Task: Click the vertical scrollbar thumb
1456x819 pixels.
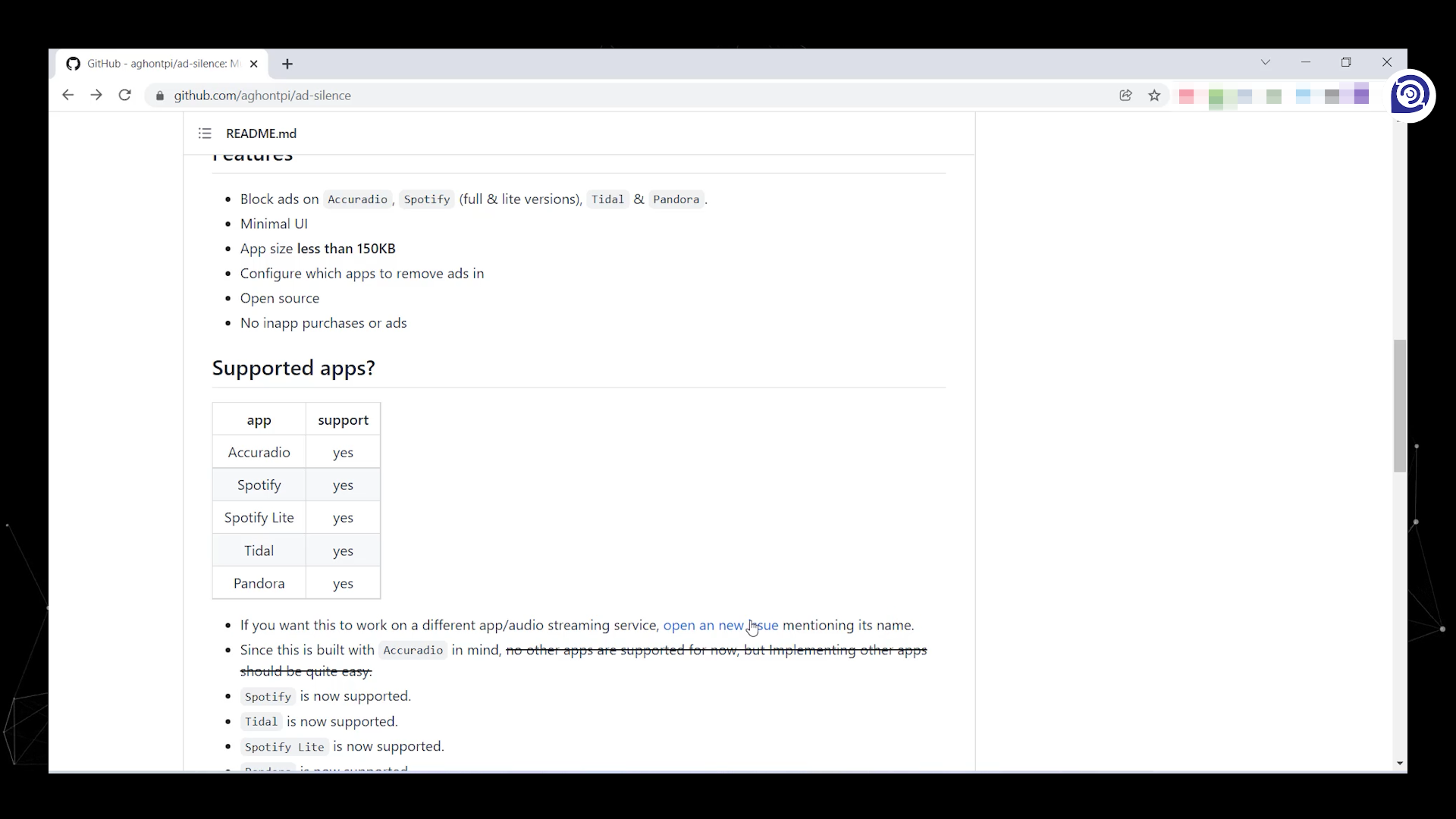Action: pos(1400,406)
